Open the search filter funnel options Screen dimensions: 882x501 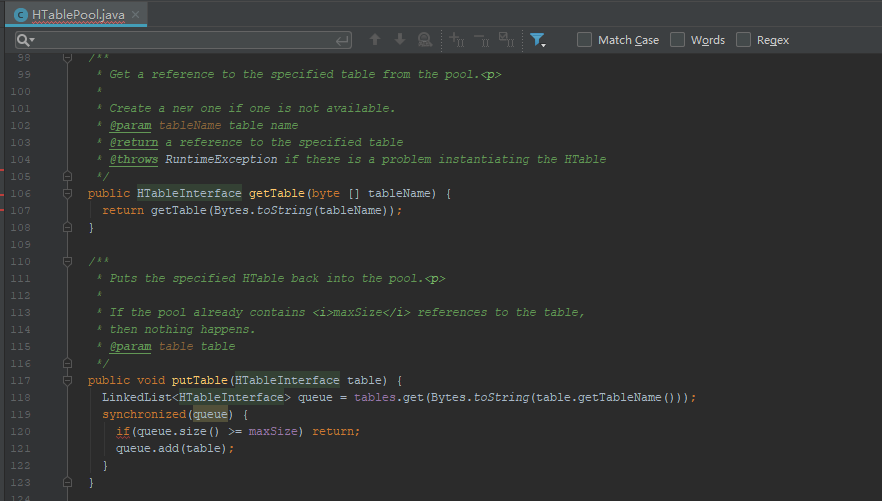tap(538, 40)
